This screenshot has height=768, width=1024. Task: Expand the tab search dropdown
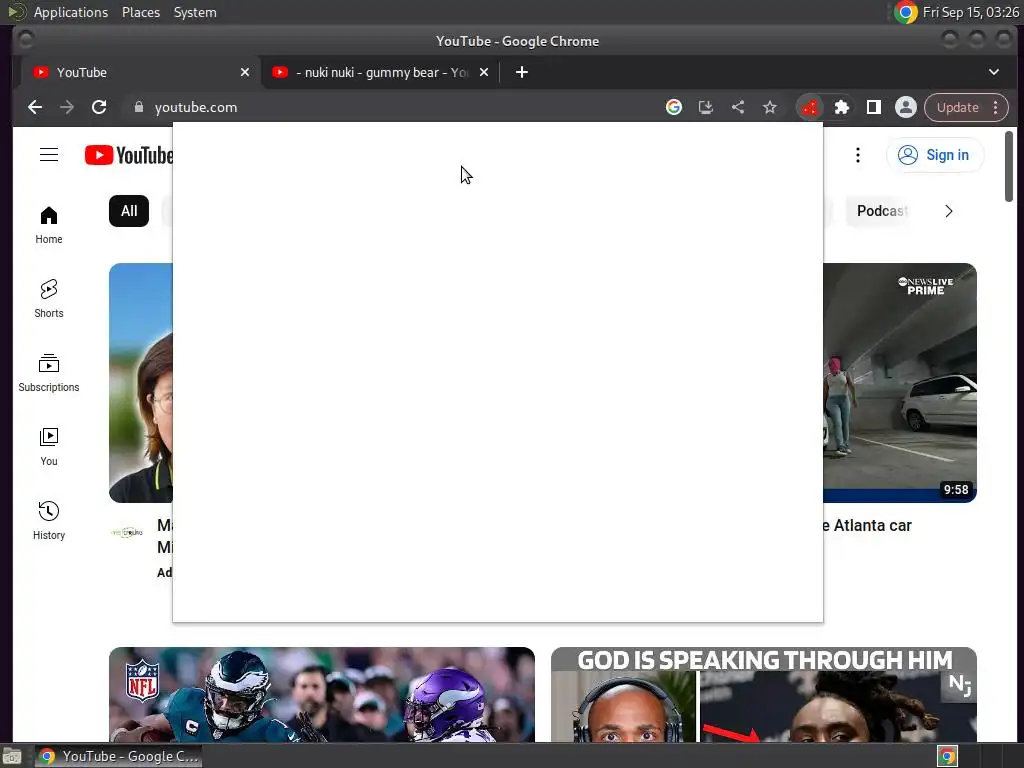[x=993, y=72]
